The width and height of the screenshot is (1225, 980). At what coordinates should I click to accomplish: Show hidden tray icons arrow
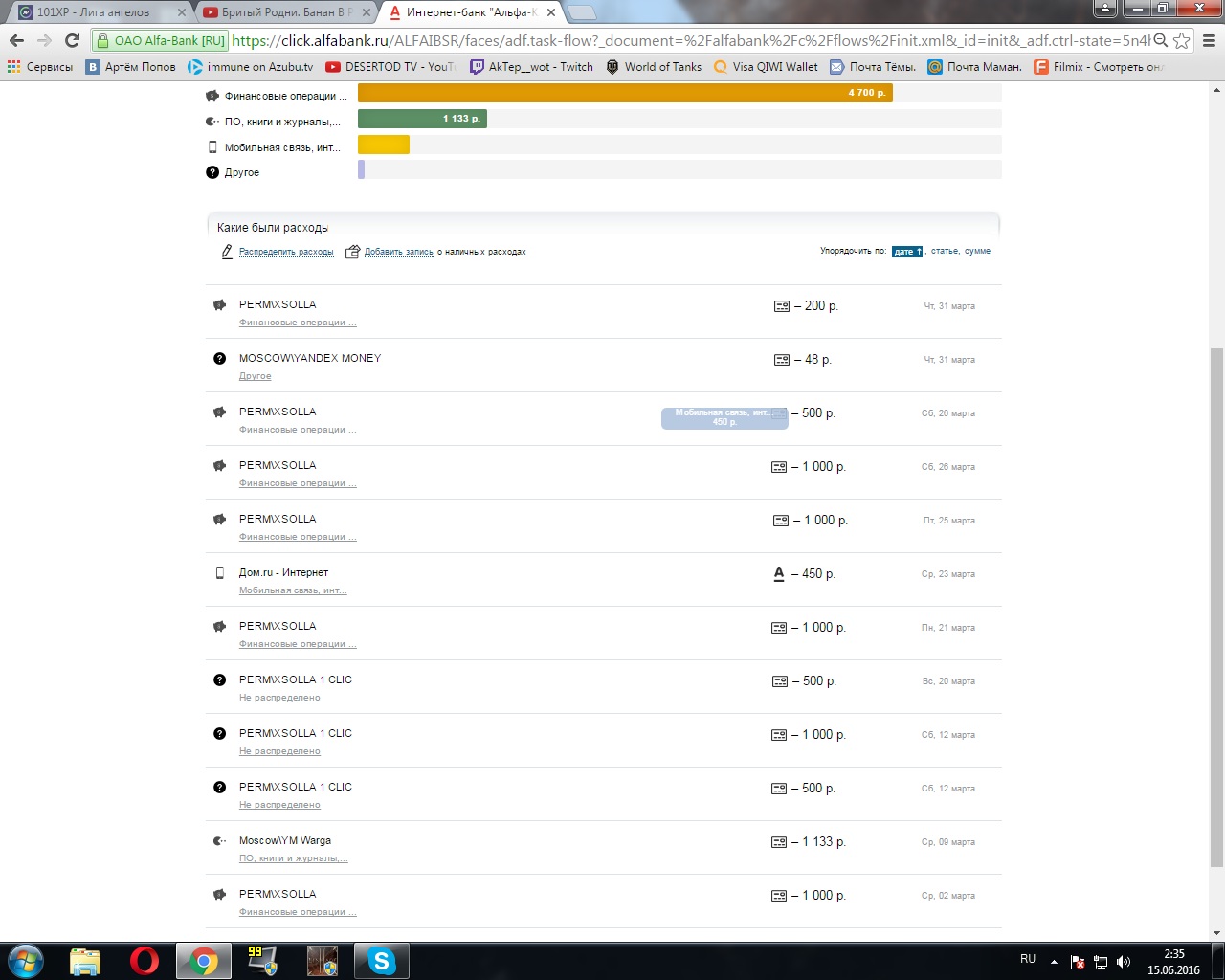1054,962
